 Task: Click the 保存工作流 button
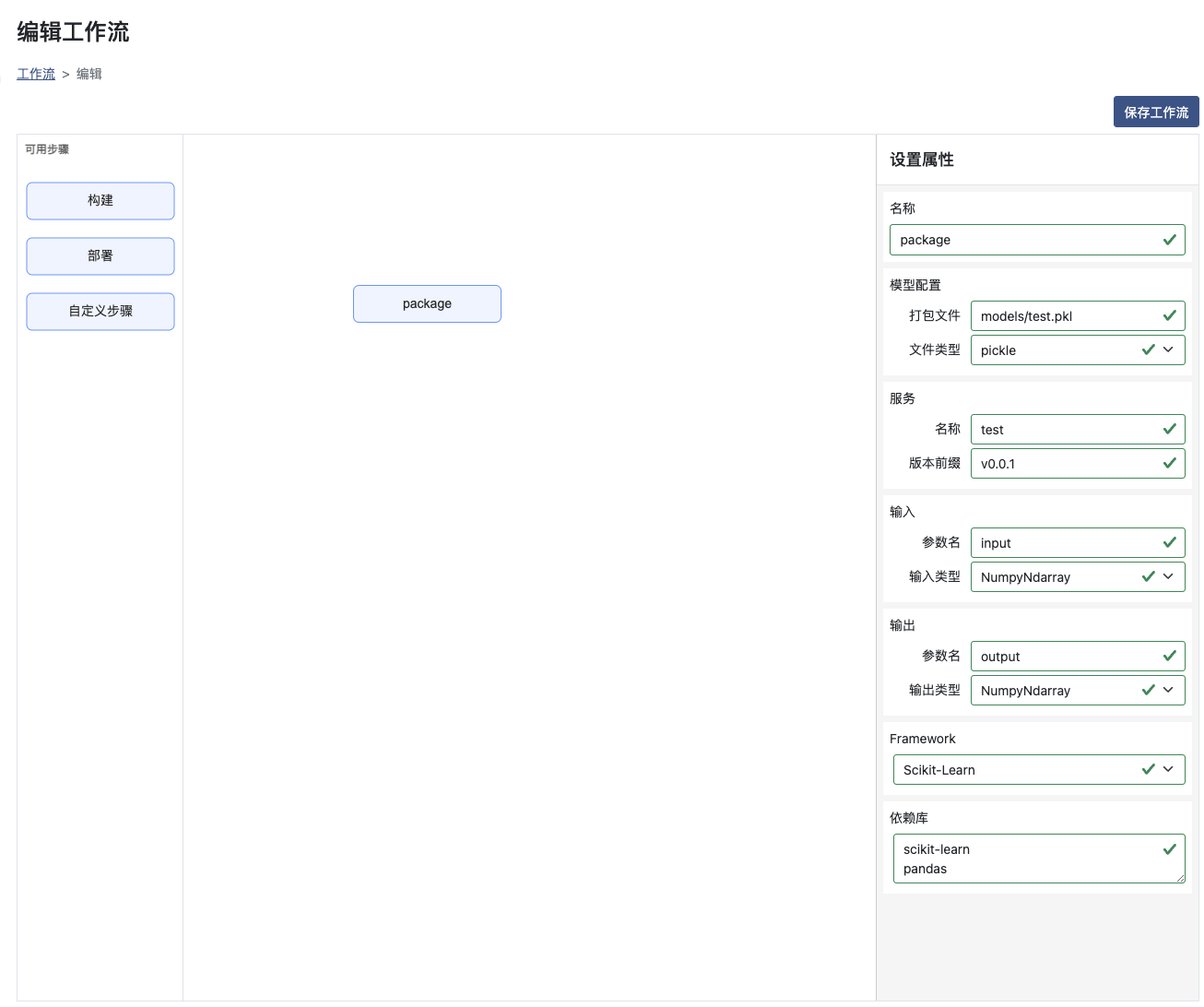click(1155, 112)
